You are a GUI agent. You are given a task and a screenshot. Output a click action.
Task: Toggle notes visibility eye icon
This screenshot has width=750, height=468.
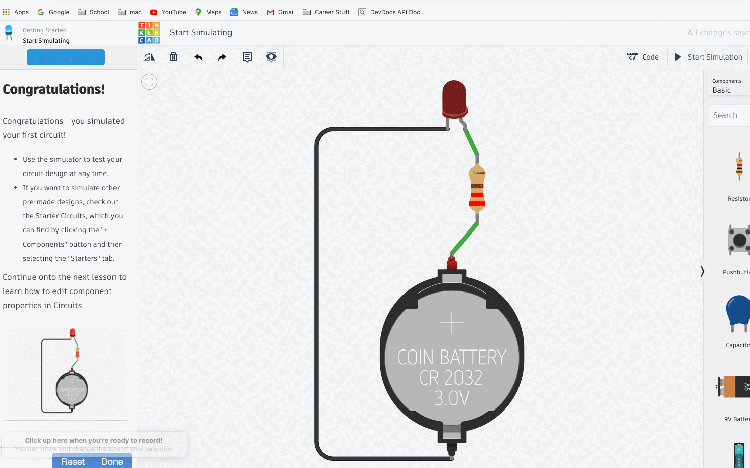pos(271,57)
